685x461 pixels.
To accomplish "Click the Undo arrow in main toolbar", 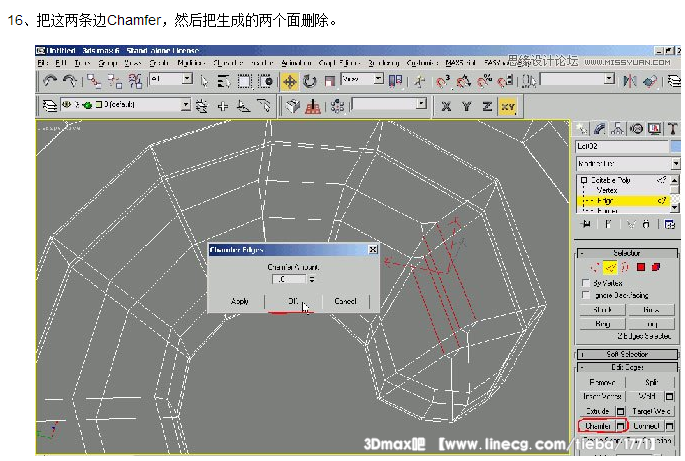I will point(50,81).
